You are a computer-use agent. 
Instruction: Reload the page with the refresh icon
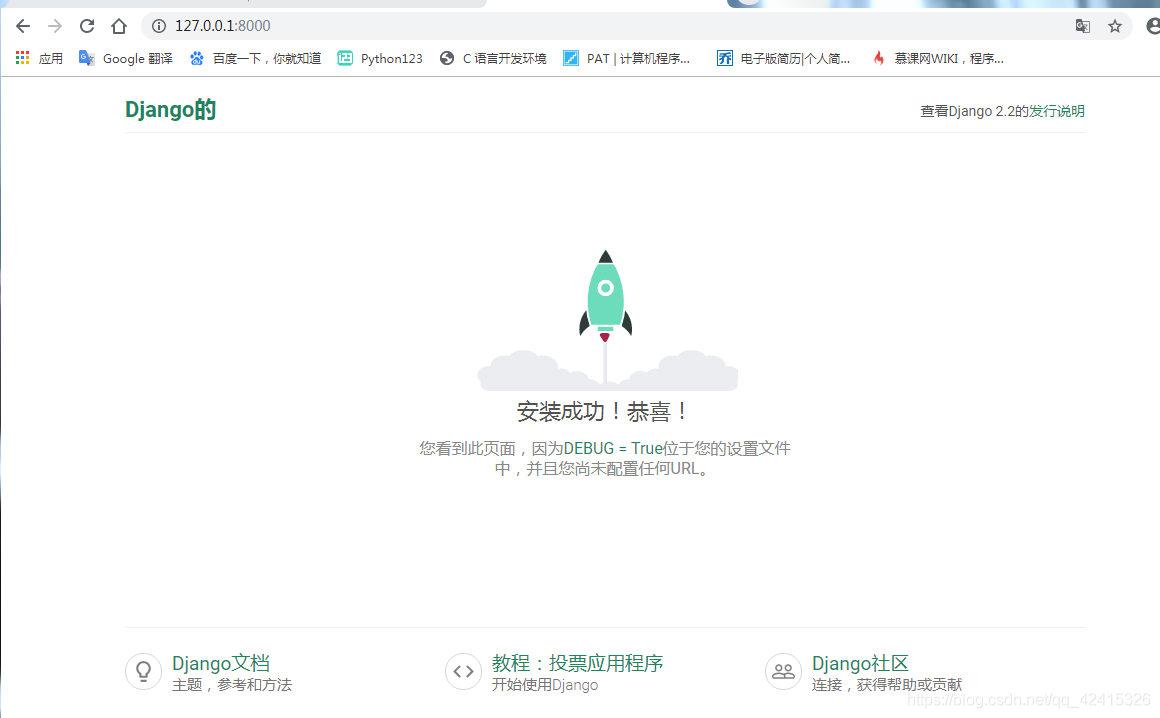click(87, 27)
